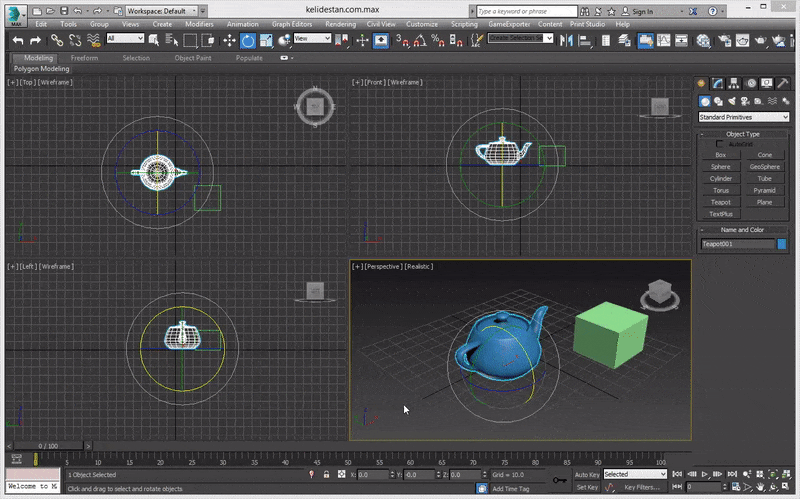Open the Workspace: Default dropdown
The height and width of the screenshot is (499, 800).
(161, 11)
